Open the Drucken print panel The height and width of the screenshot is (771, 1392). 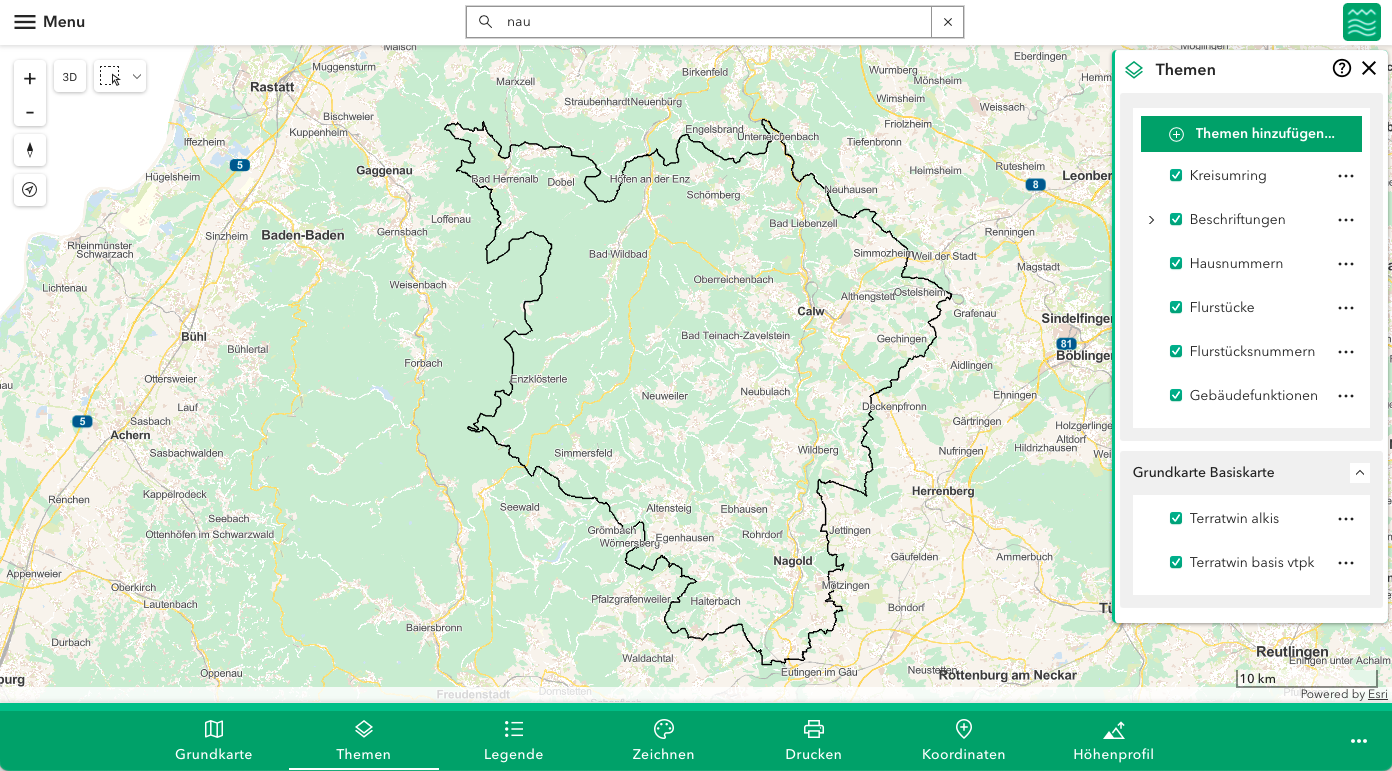click(x=813, y=740)
